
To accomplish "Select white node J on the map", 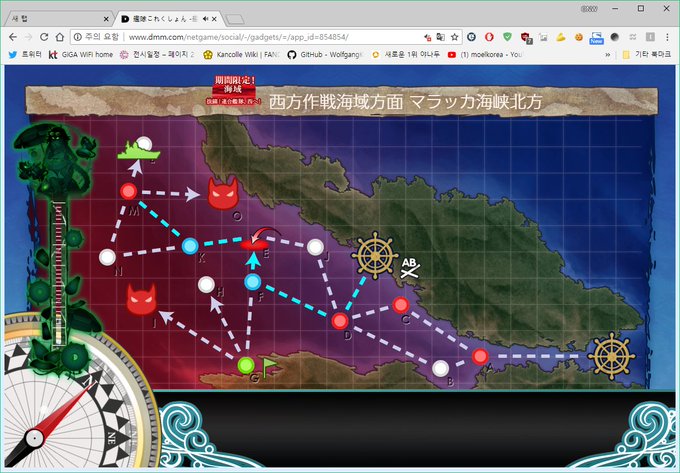I will tap(315, 247).
